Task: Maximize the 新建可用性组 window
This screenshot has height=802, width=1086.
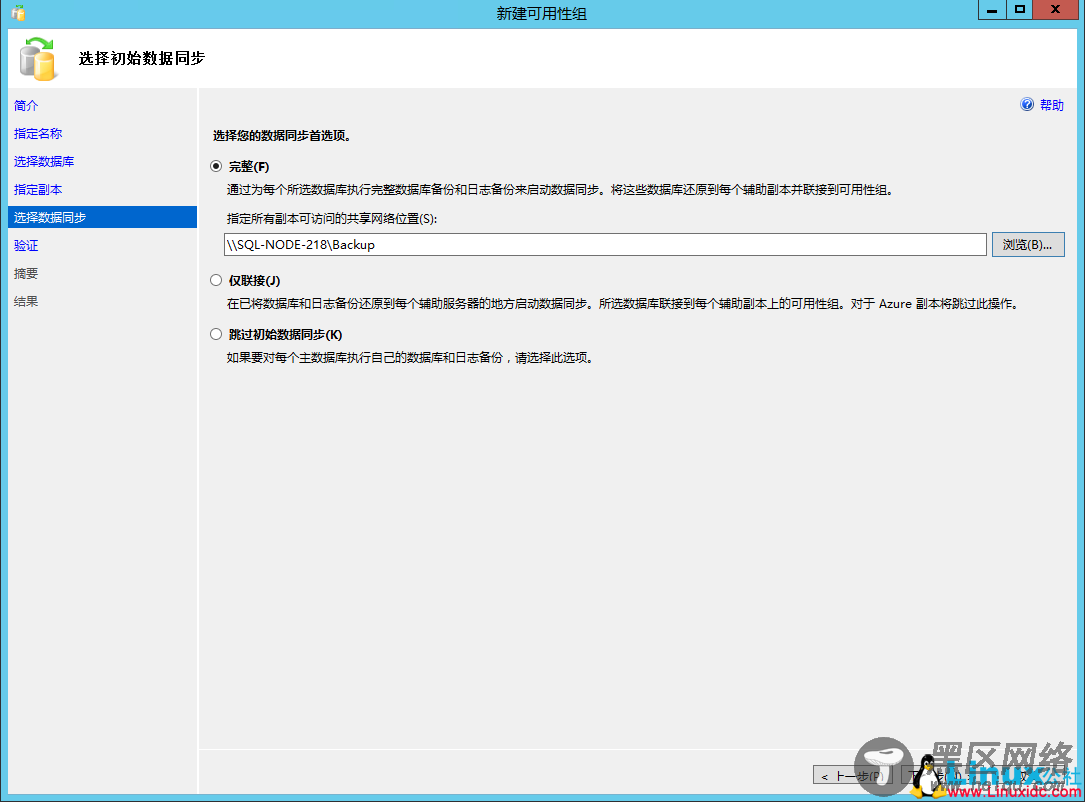Action: click(1020, 10)
